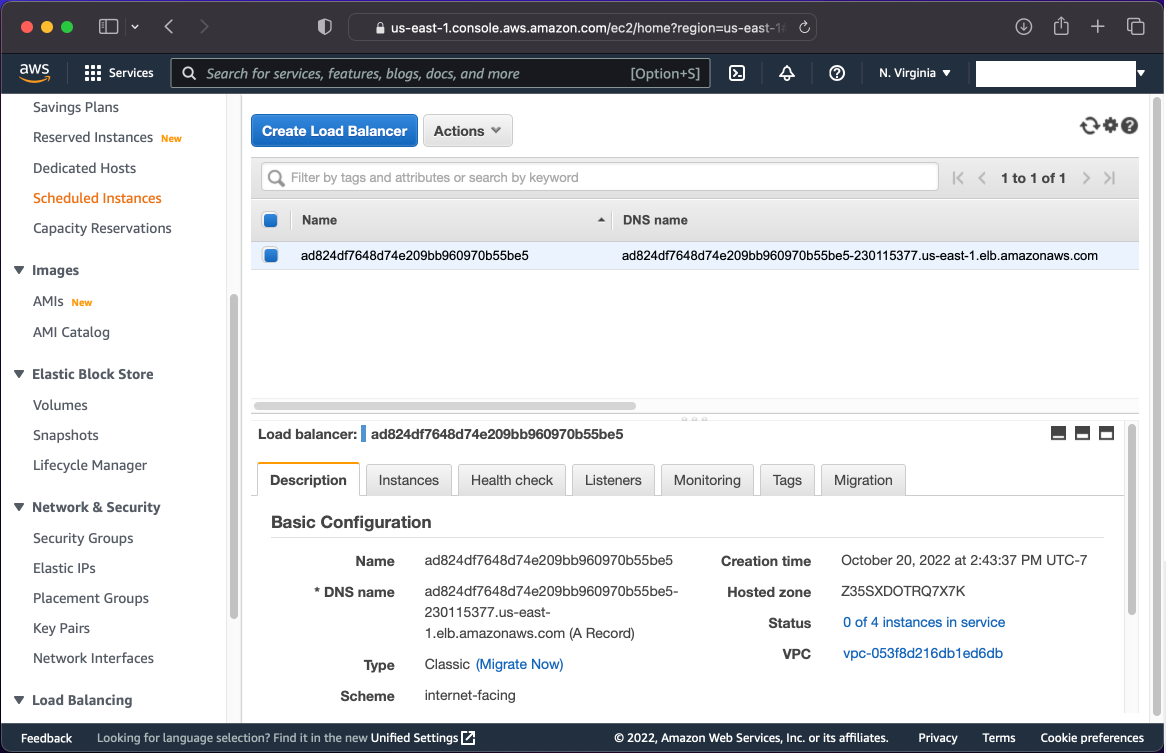Open Safari downloads icon

click(x=1023, y=27)
